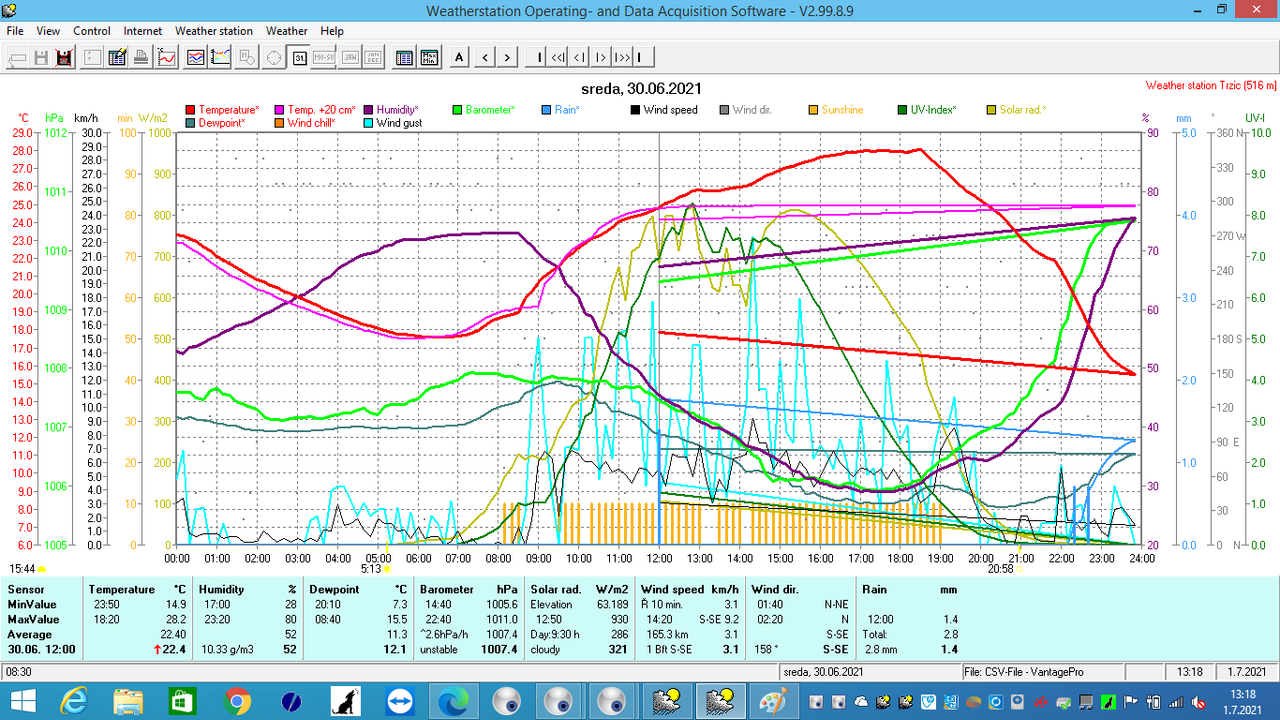Viewport: 1280px width, 720px height.
Task: Toggle the Temperature legend entry
Action: (x=222, y=110)
